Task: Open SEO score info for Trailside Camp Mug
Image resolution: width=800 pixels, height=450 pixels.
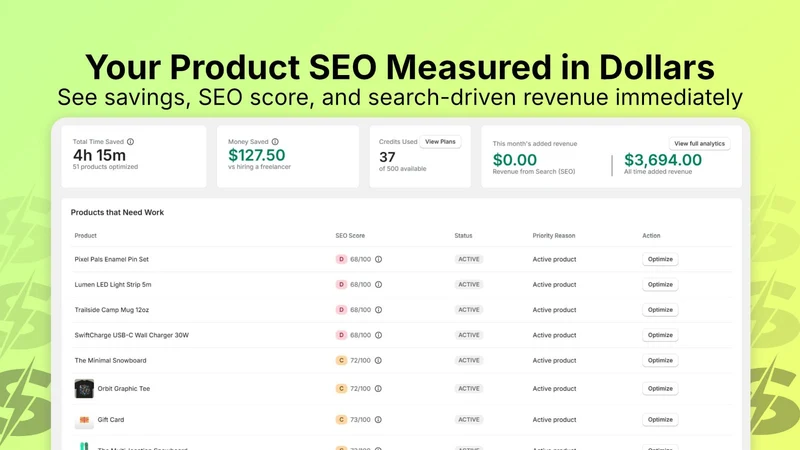Action: 379,310
